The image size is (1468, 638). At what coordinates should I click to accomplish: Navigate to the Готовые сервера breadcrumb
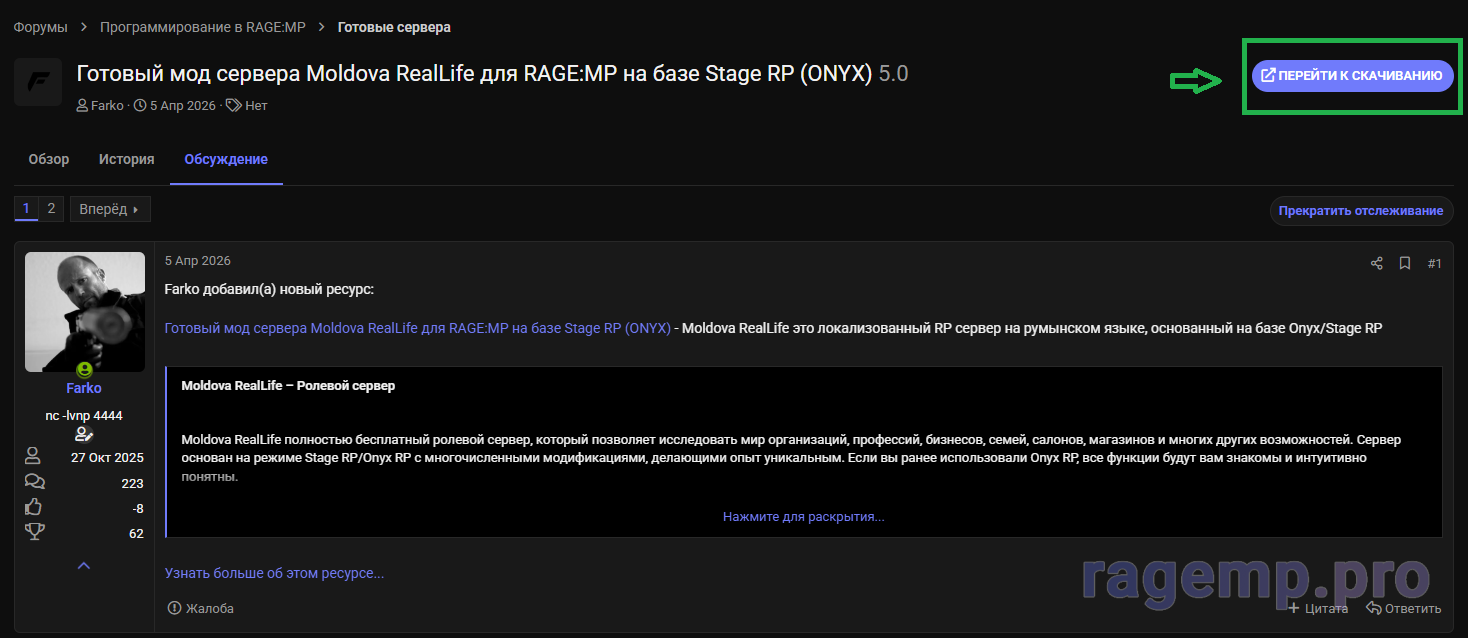pyautogui.click(x=394, y=27)
